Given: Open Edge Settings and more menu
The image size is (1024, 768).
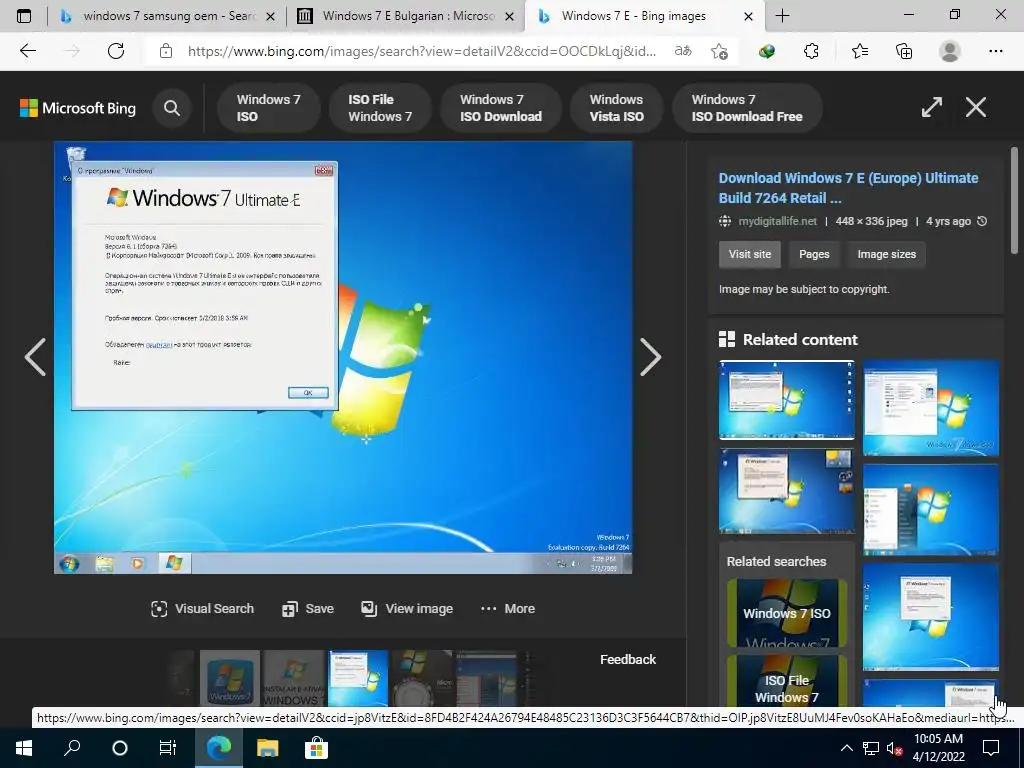Looking at the screenshot, I should (x=995, y=51).
